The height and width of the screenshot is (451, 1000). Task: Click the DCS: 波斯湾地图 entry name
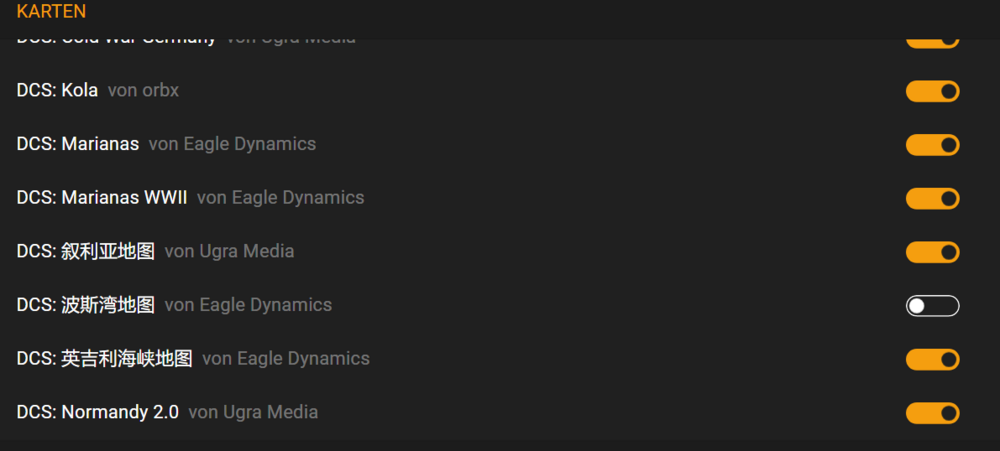tap(85, 305)
